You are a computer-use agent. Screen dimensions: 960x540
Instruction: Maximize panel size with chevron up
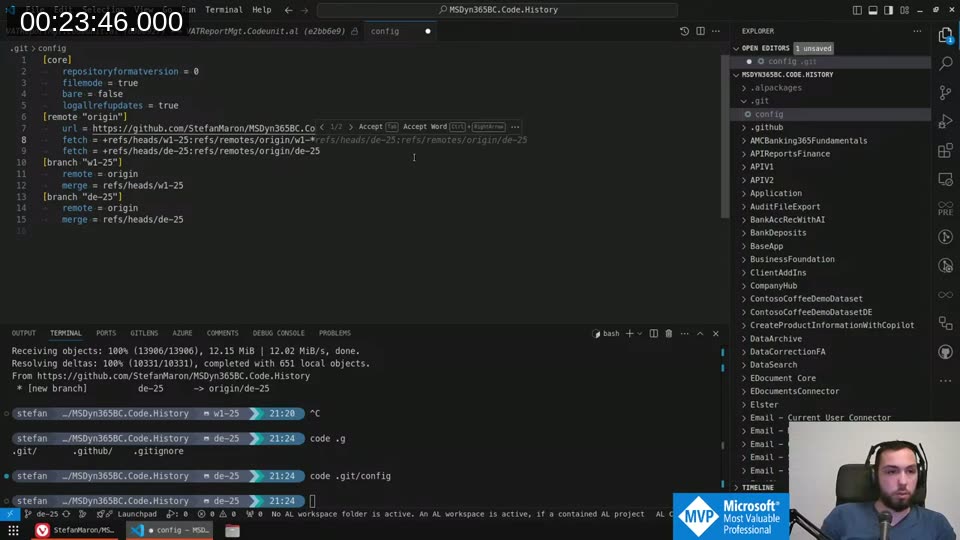pos(700,334)
